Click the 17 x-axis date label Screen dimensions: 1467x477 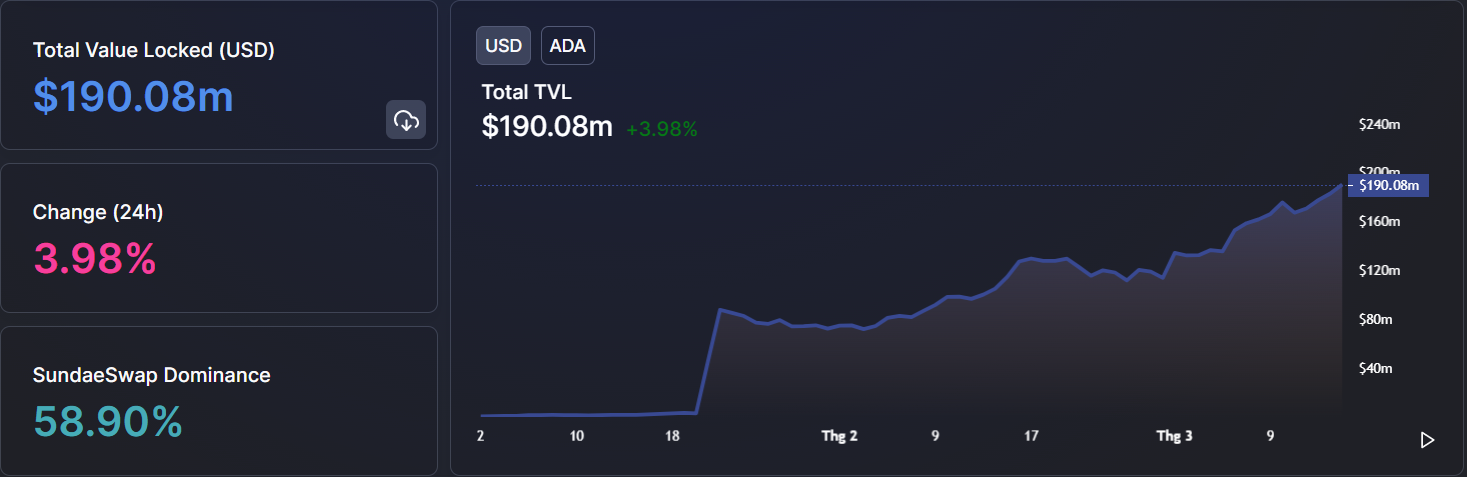[1031, 436]
